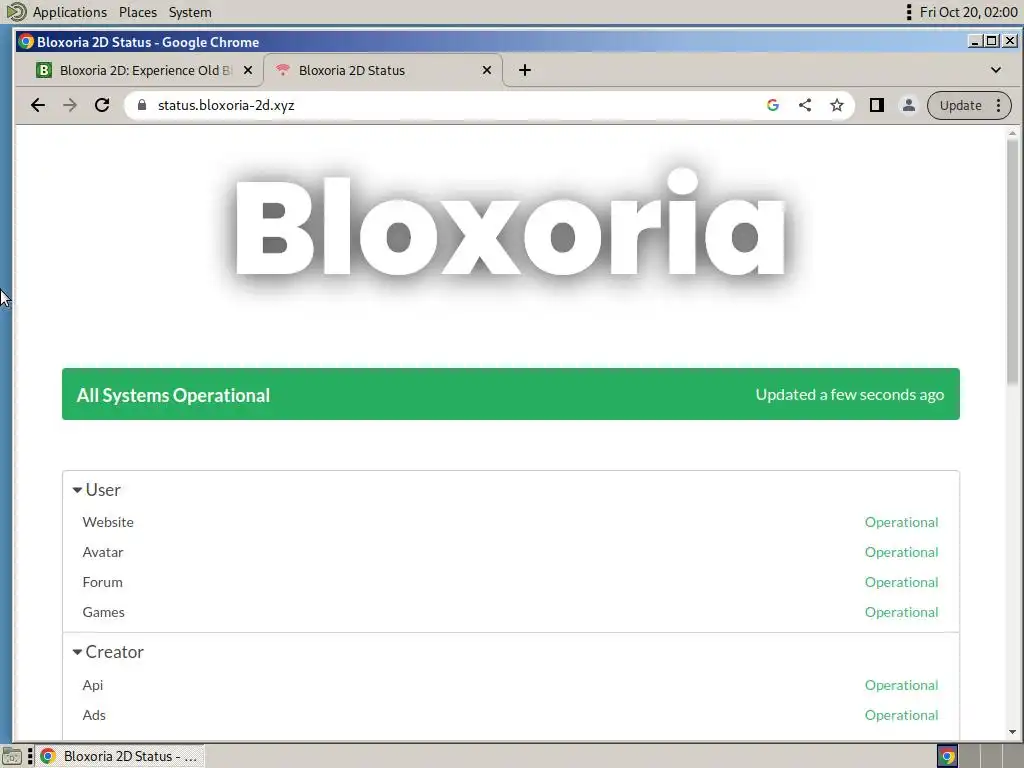
Task: Click the Games component label
Action: 103,613
